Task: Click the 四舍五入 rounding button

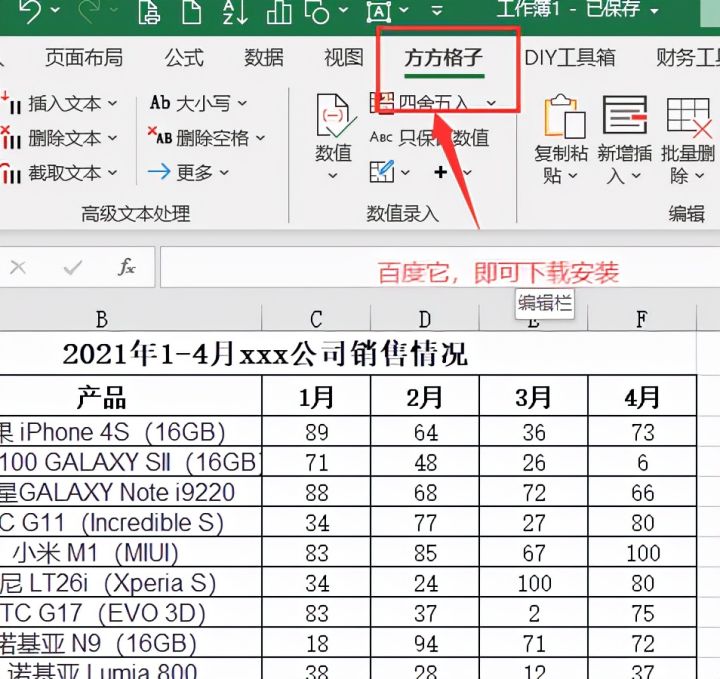Action: (x=433, y=103)
